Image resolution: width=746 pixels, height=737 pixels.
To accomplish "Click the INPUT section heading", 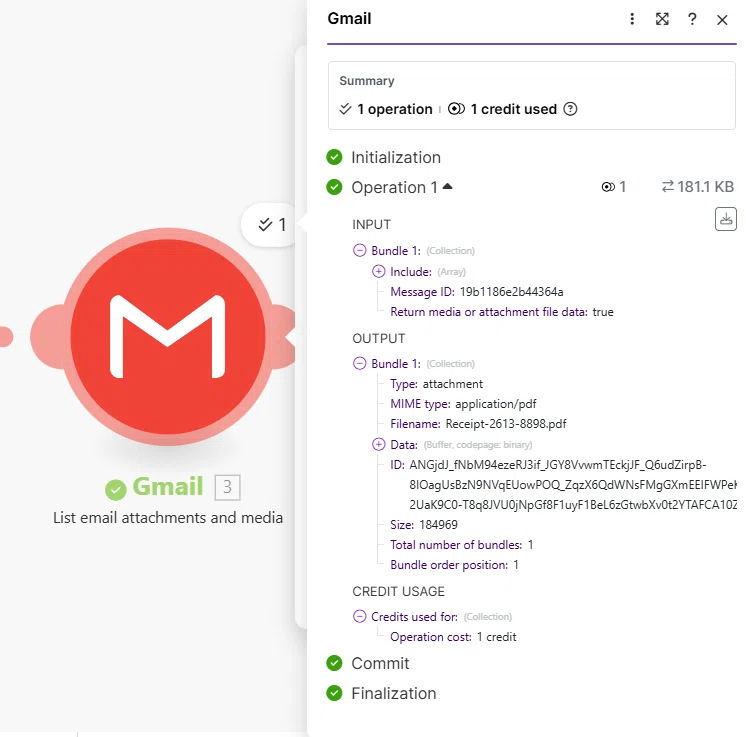I will pos(371,225).
